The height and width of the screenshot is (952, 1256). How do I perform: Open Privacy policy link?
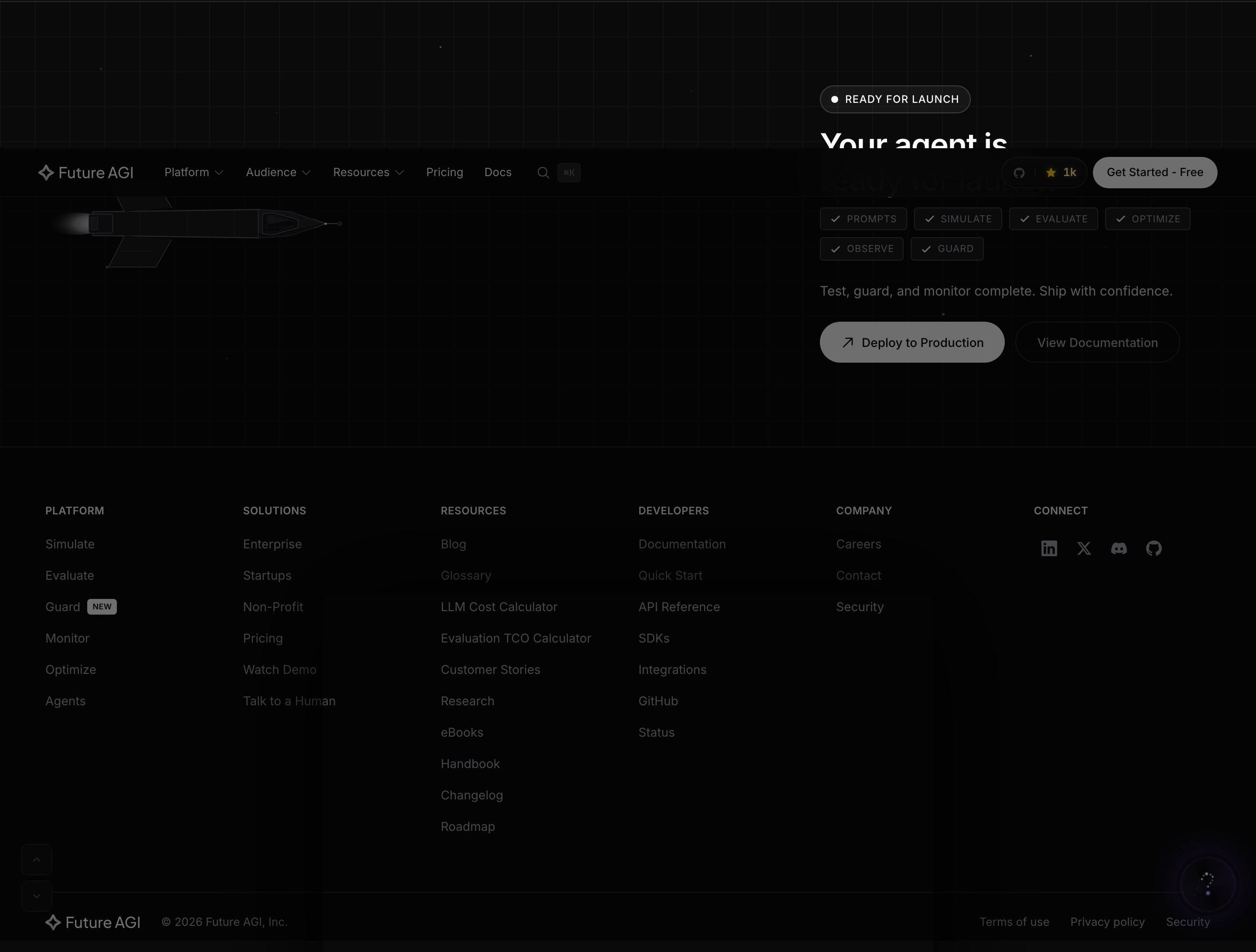tap(1108, 922)
